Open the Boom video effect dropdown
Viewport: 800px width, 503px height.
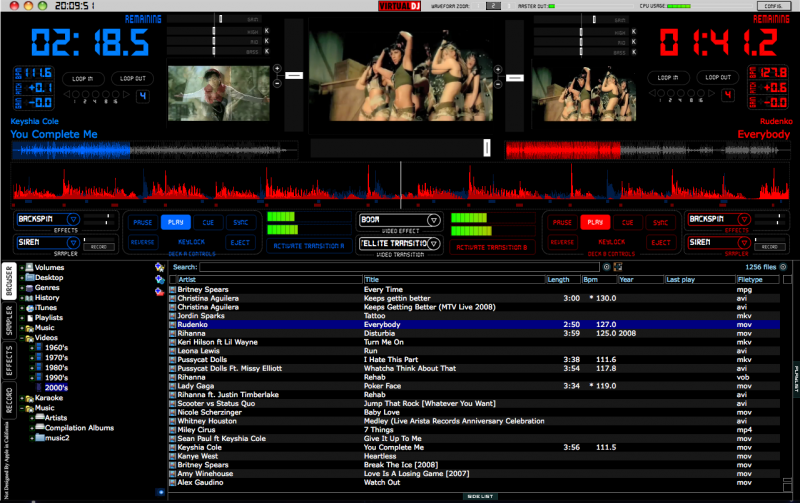(x=434, y=220)
